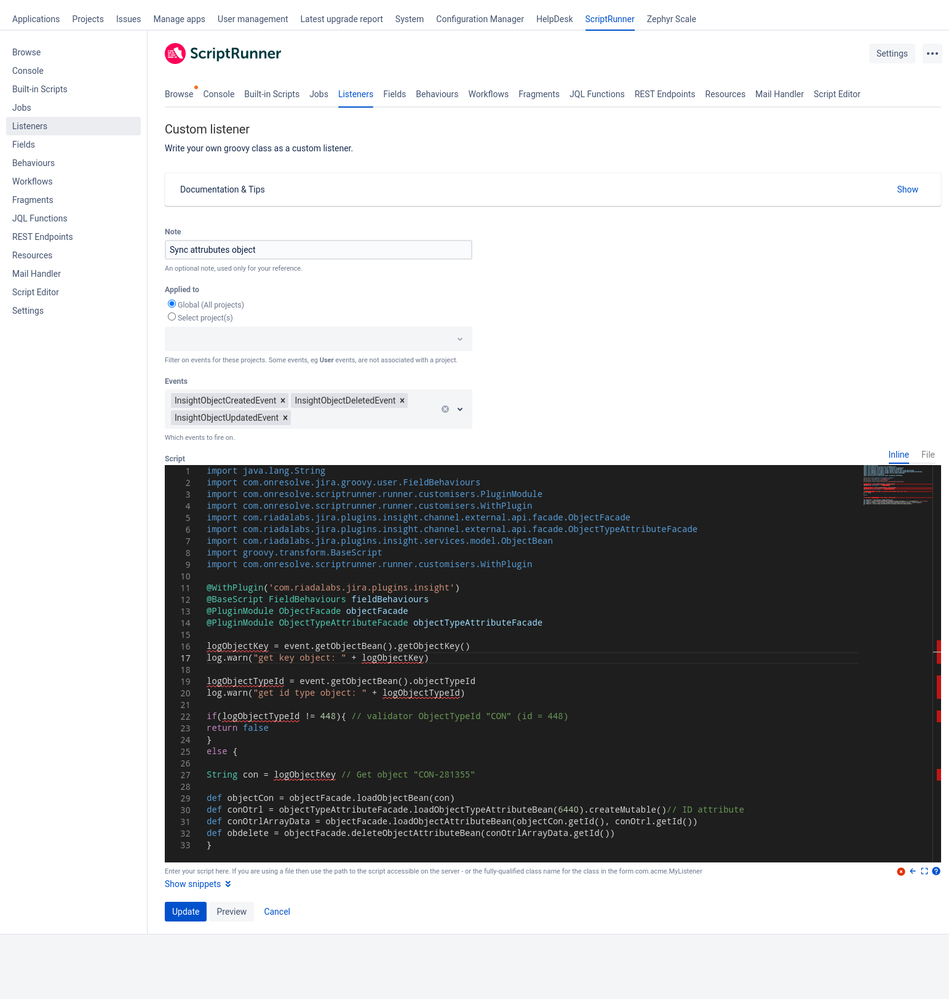Switch the script source to File tab
Image resolution: width=949 pixels, height=999 pixels.
(927, 455)
